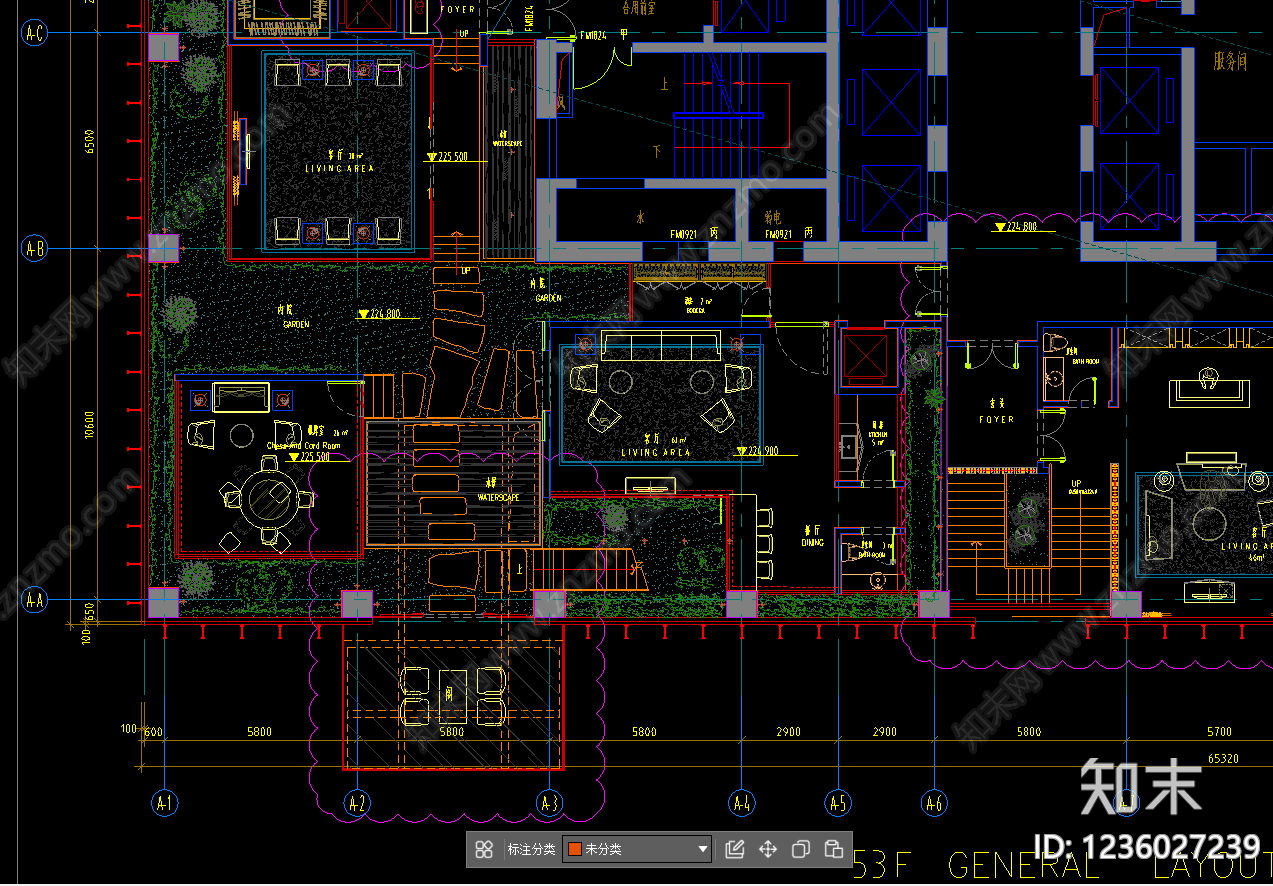This screenshot has height=886, width=1273.
Task: Click the 服务间 room label
Action: (x=1230, y=62)
